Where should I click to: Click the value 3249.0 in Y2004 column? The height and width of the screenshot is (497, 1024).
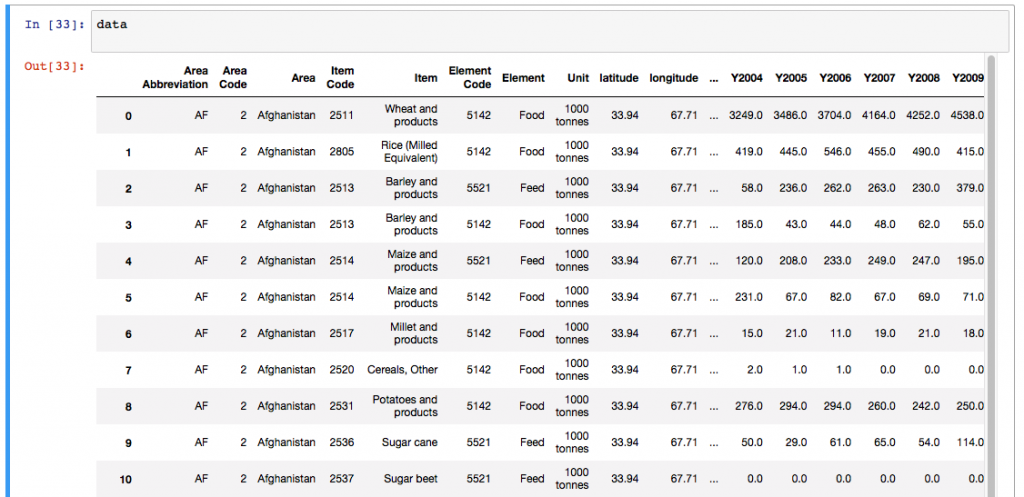pyautogui.click(x=745, y=116)
